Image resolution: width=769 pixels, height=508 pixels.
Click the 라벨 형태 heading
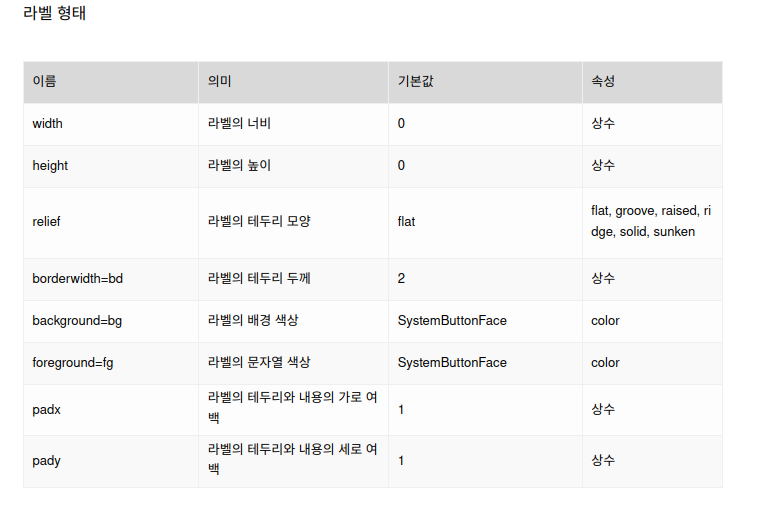coord(54,13)
